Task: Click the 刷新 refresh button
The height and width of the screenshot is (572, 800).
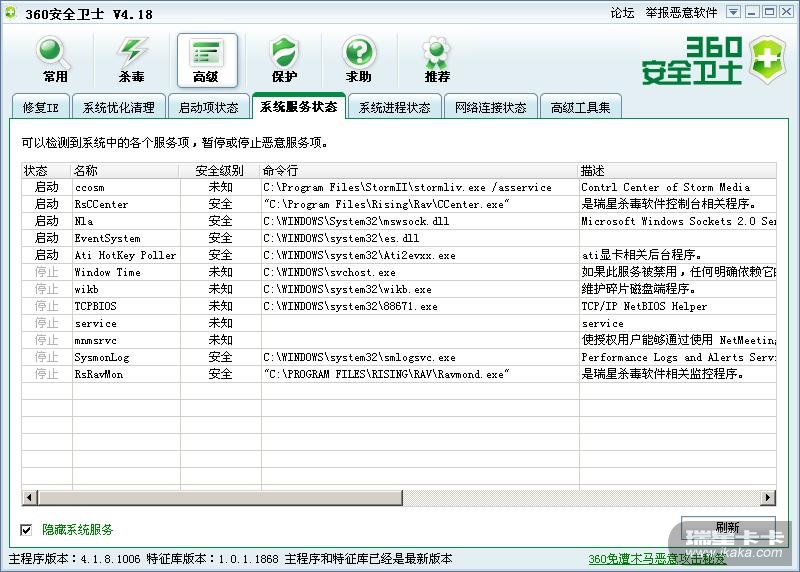Action: [x=728, y=527]
